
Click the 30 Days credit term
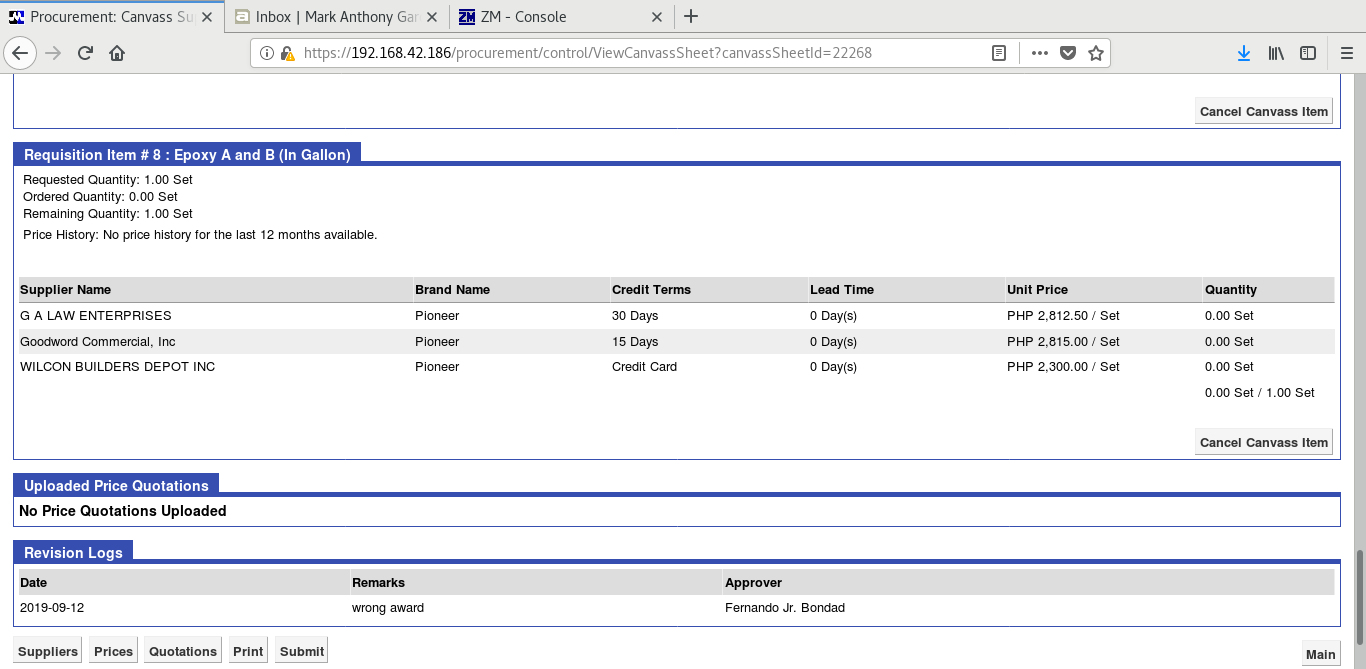click(x=635, y=316)
